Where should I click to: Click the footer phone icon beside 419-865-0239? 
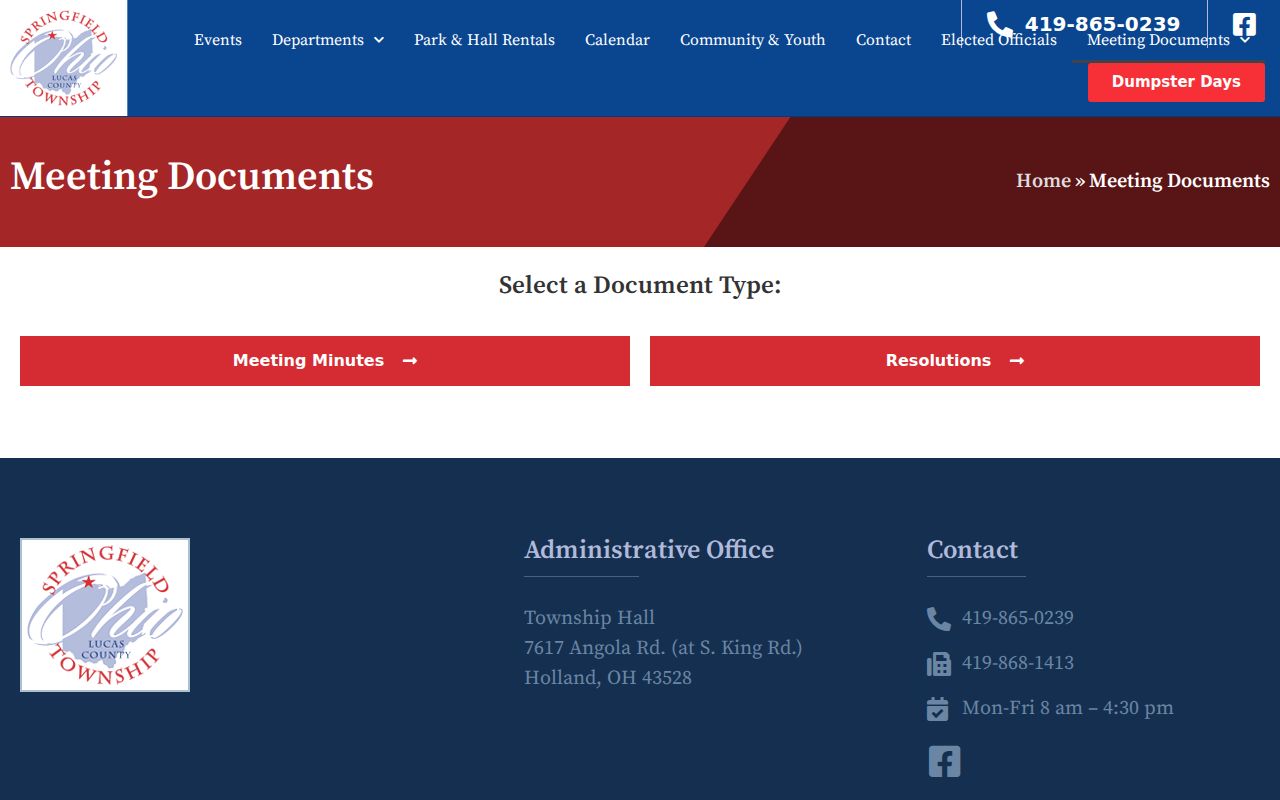938,619
